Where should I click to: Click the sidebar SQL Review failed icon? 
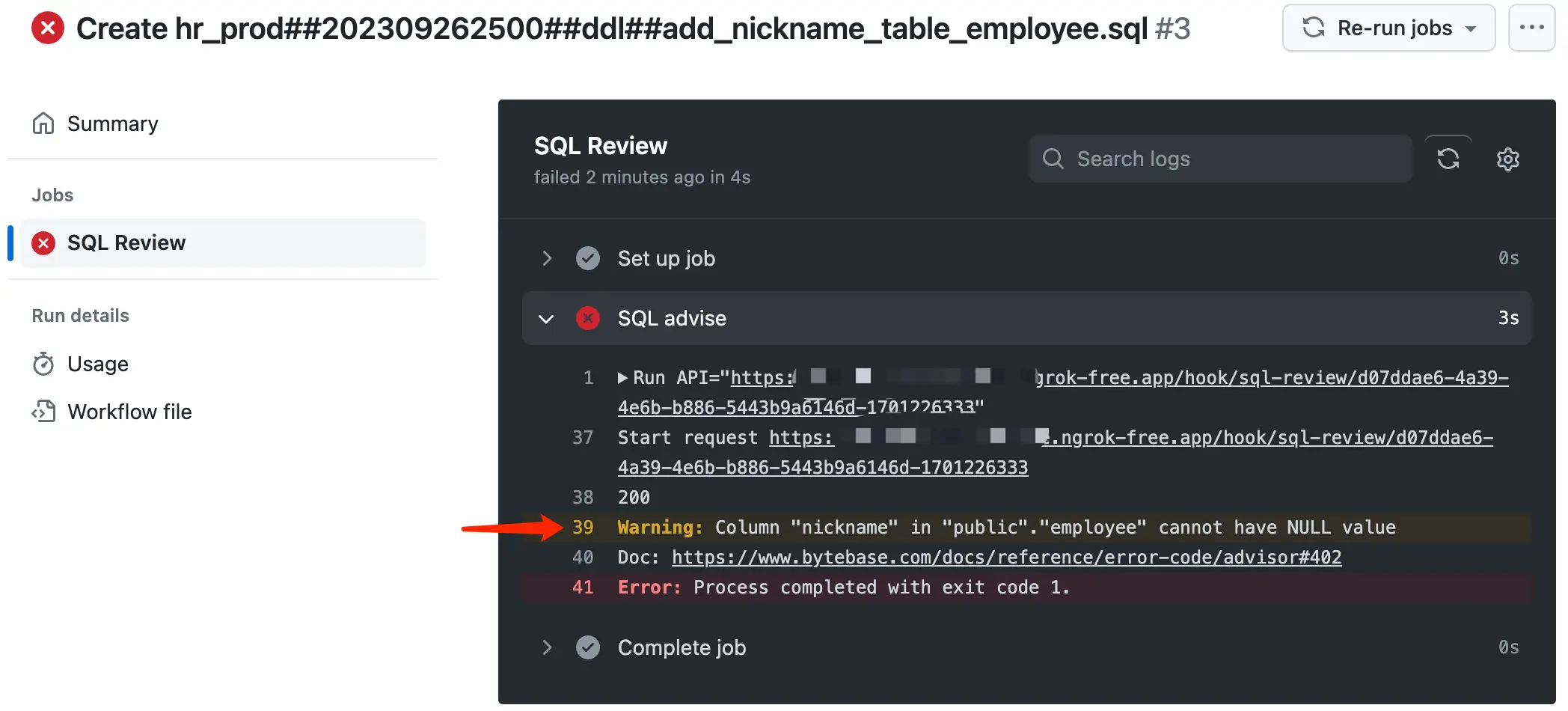(43, 243)
